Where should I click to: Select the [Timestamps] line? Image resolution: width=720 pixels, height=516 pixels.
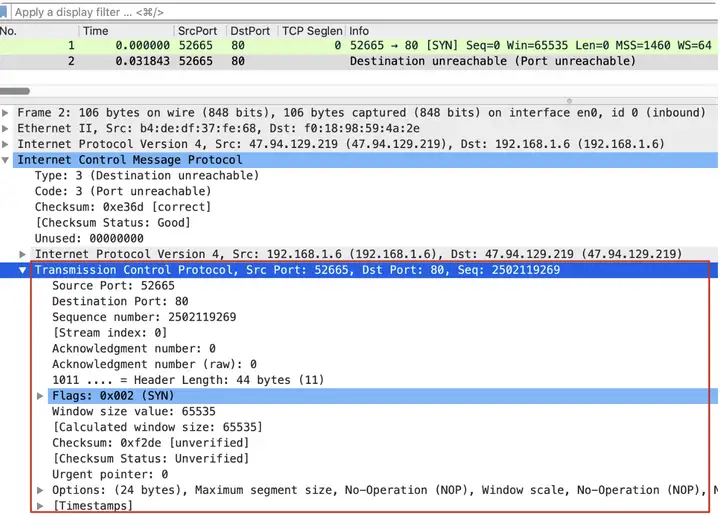92,505
